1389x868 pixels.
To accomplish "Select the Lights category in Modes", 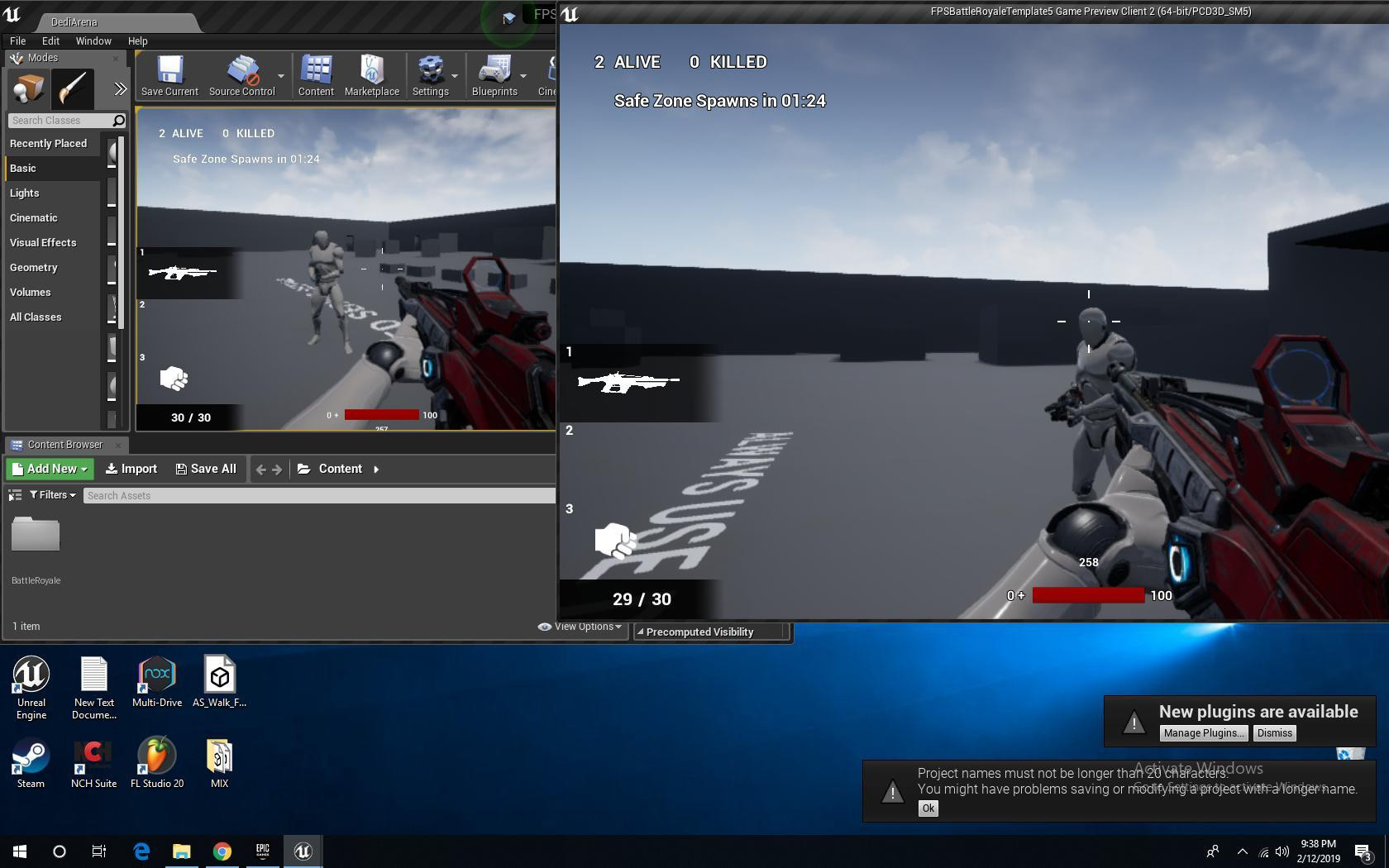I will point(53,193).
